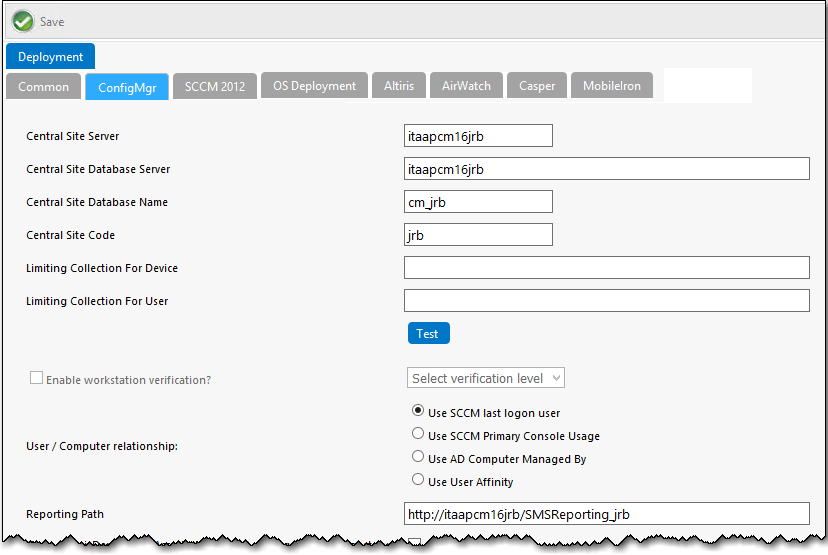The height and width of the screenshot is (555, 828).
Task: Click the Test button
Action: click(428, 333)
